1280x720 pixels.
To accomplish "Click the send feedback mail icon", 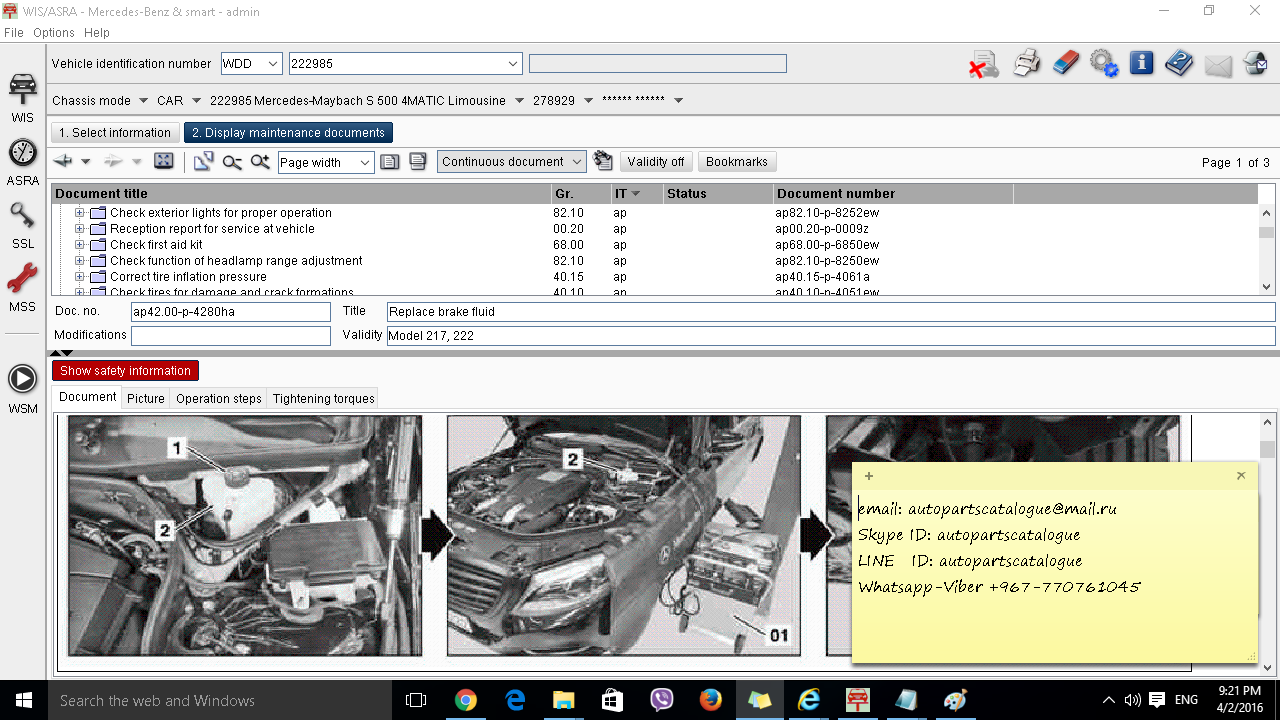I will [1256, 64].
